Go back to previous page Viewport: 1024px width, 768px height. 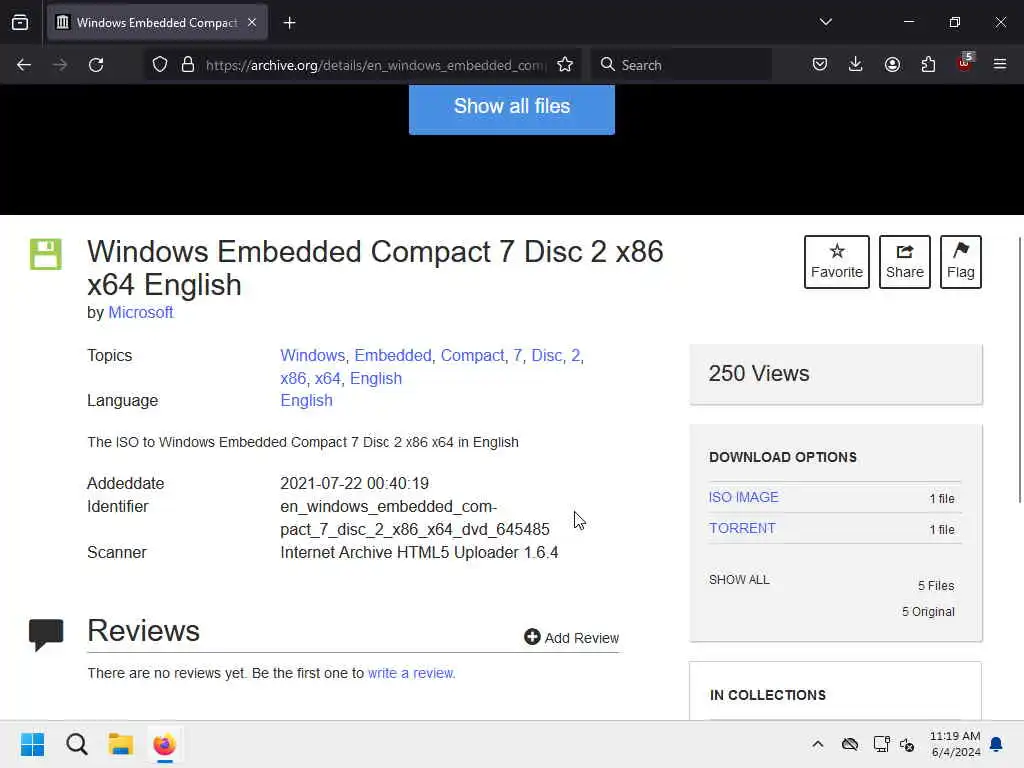coord(24,65)
